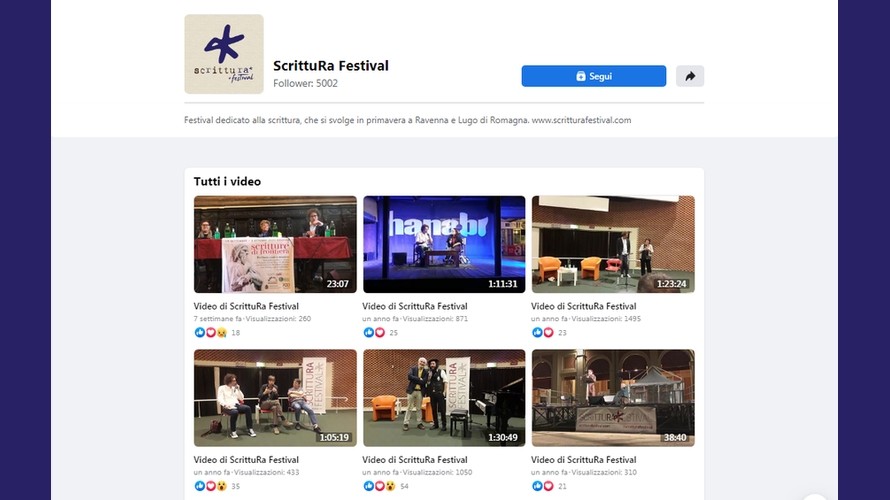Open the www.scritturafestival.com link
The width and height of the screenshot is (890, 500).
(581, 120)
